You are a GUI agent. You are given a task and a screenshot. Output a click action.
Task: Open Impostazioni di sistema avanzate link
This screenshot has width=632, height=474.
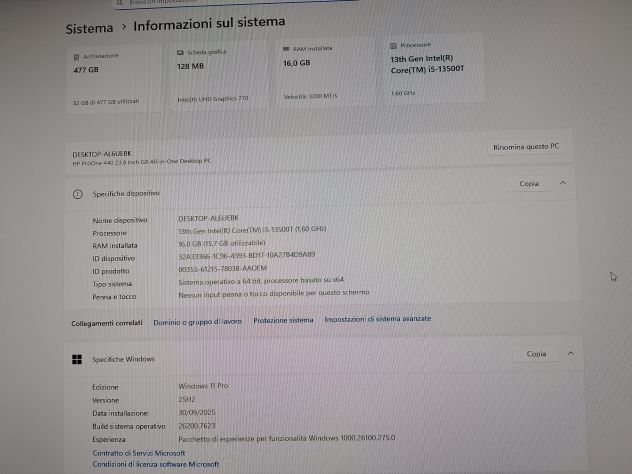(x=378, y=318)
